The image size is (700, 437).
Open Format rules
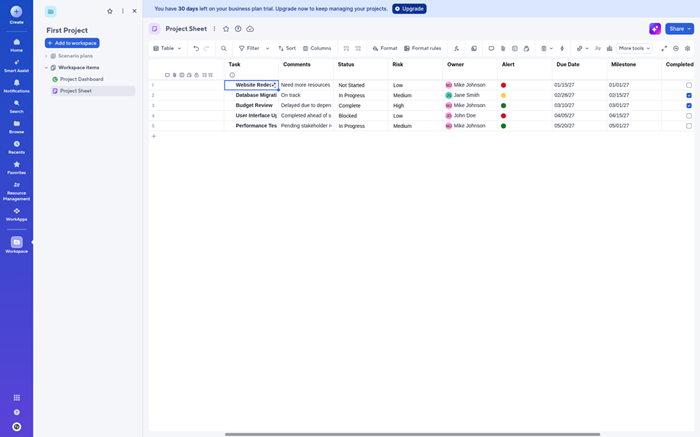point(422,48)
